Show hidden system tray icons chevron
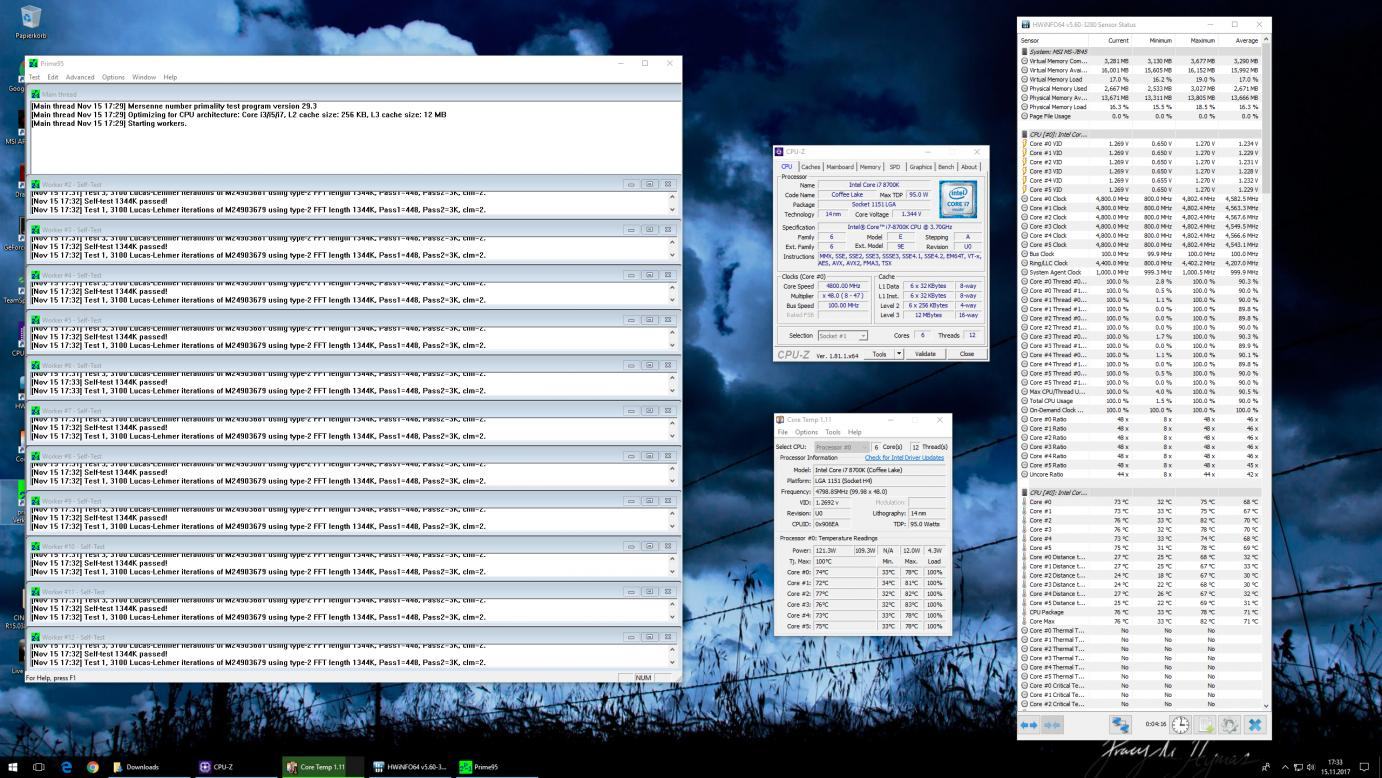The height and width of the screenshot is (778, 1382). tap(1284, 767)
